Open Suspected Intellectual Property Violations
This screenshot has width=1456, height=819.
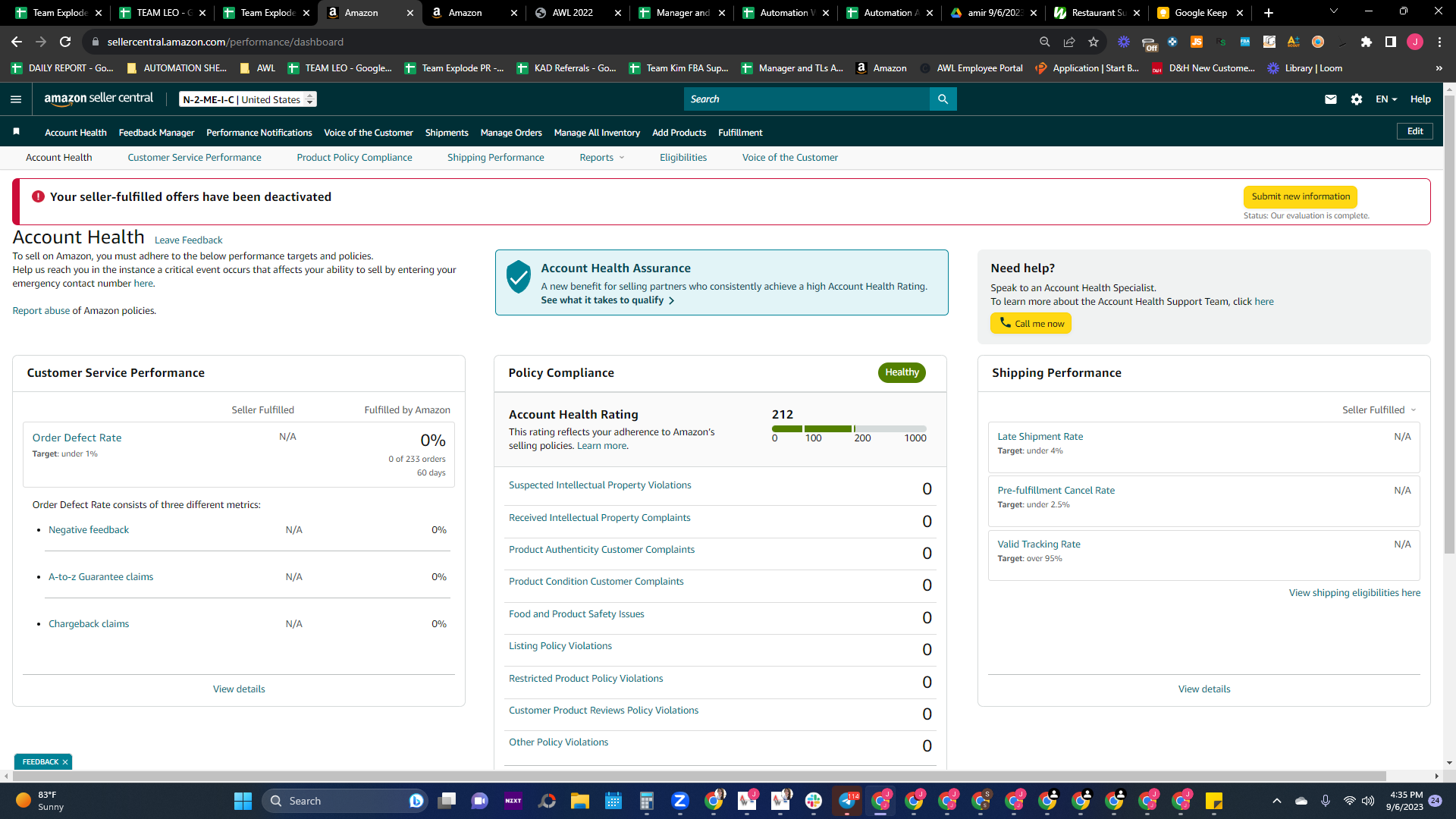tap(600, 485)
